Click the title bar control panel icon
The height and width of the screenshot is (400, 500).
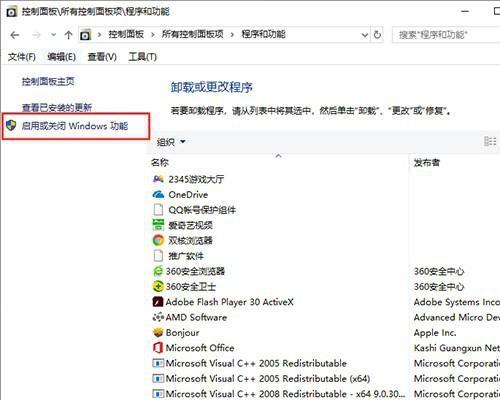[x=12, y=12]
